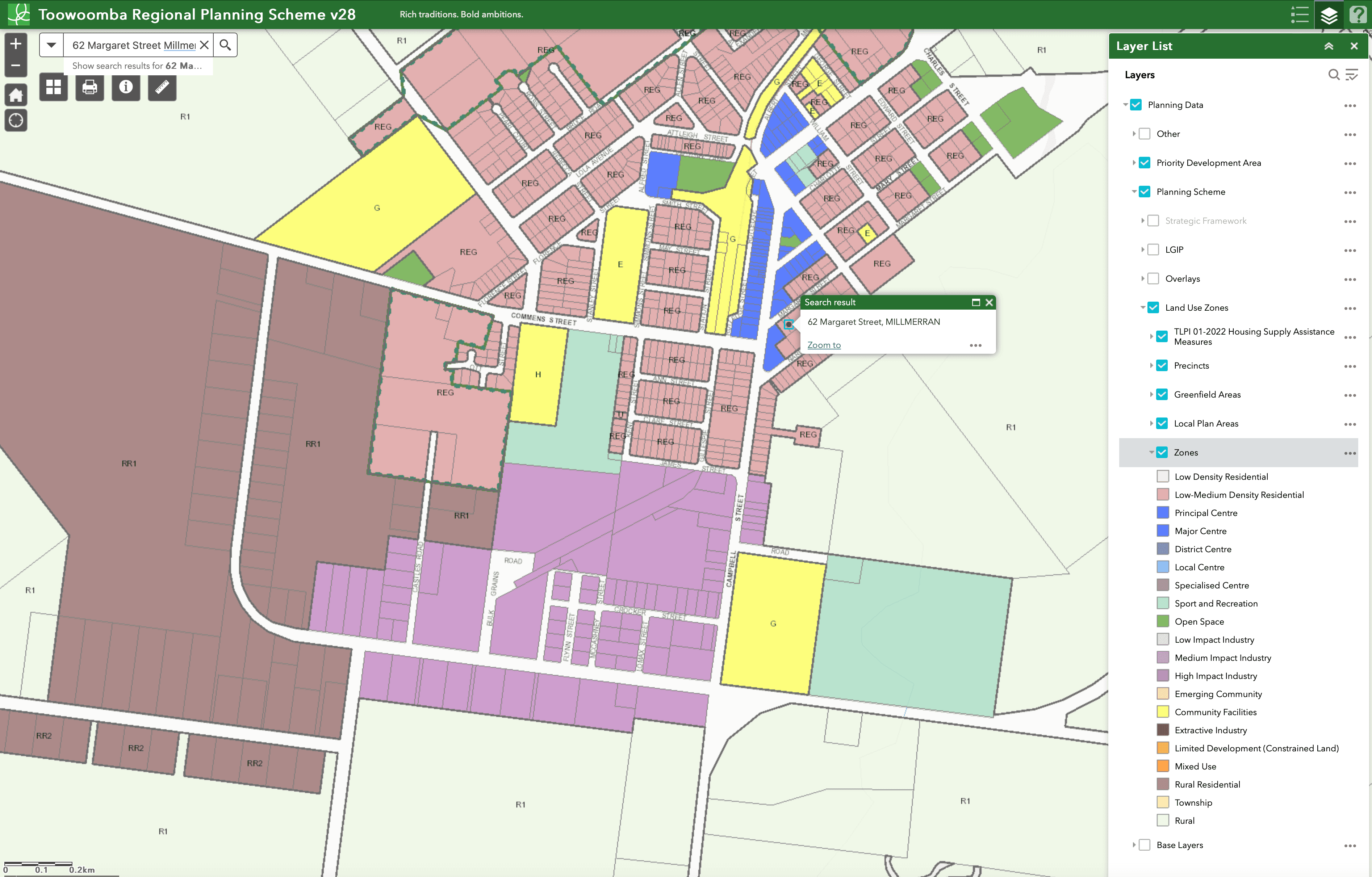Click the Mixed Use orange swatch

point(1163,766)
